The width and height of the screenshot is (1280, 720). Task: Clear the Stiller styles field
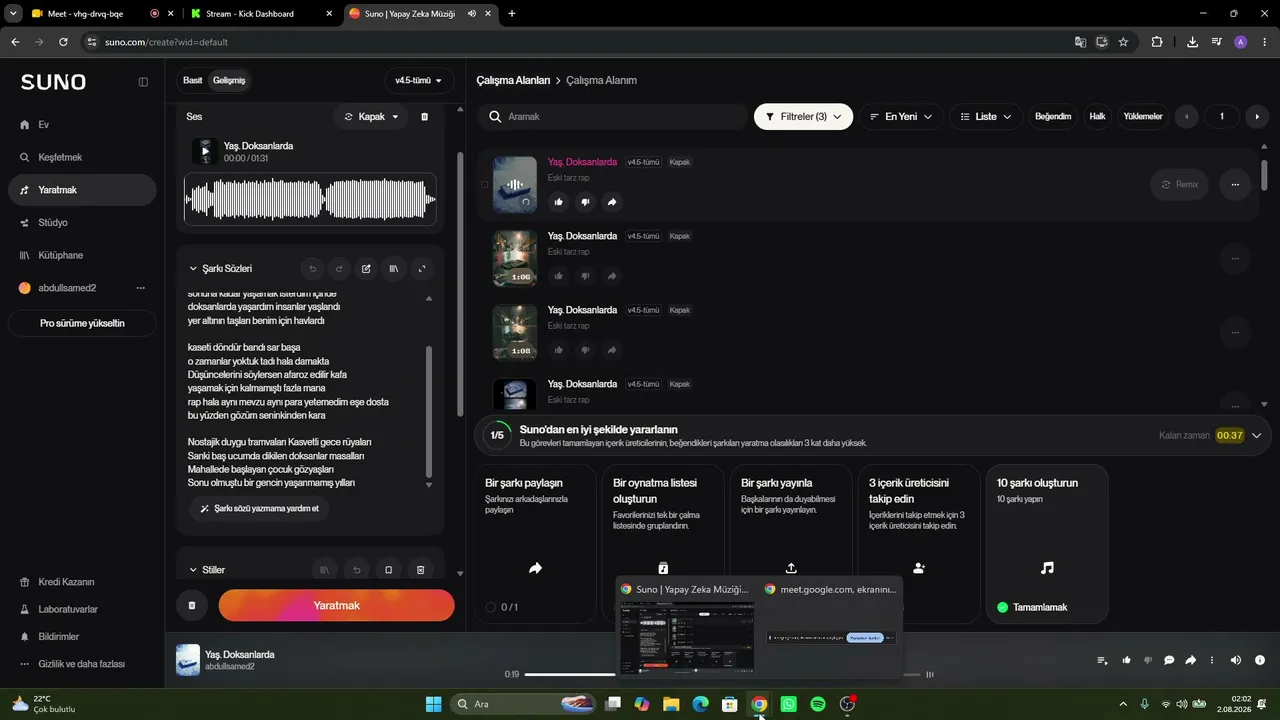420,570
